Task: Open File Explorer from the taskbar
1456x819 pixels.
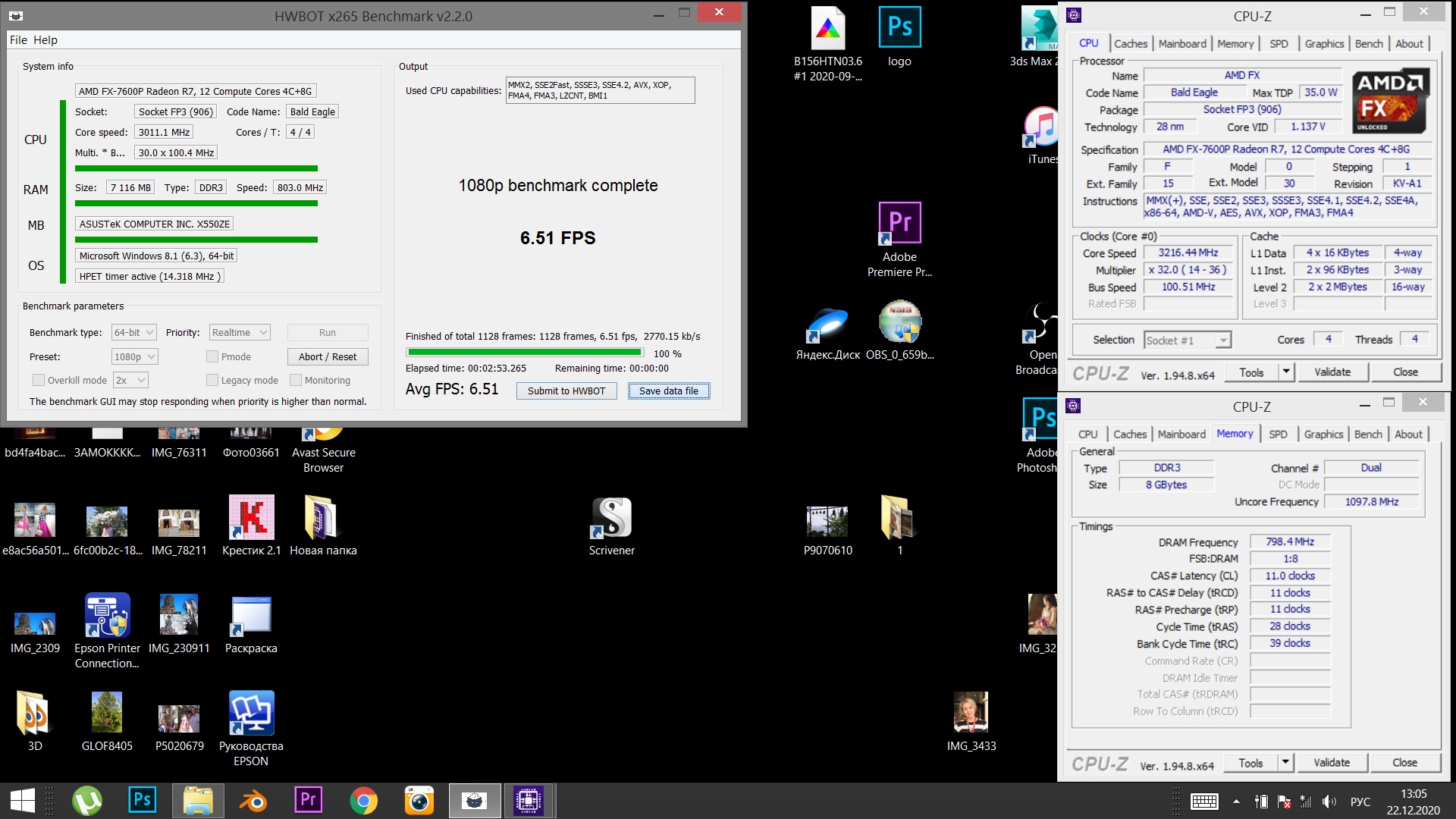Action: click(198, 801)
